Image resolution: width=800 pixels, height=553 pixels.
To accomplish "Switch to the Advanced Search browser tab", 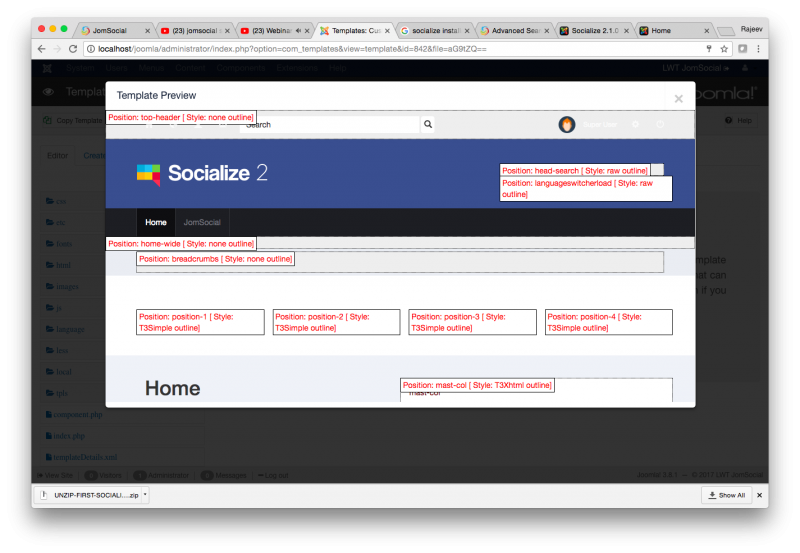I will coord(515,31).
